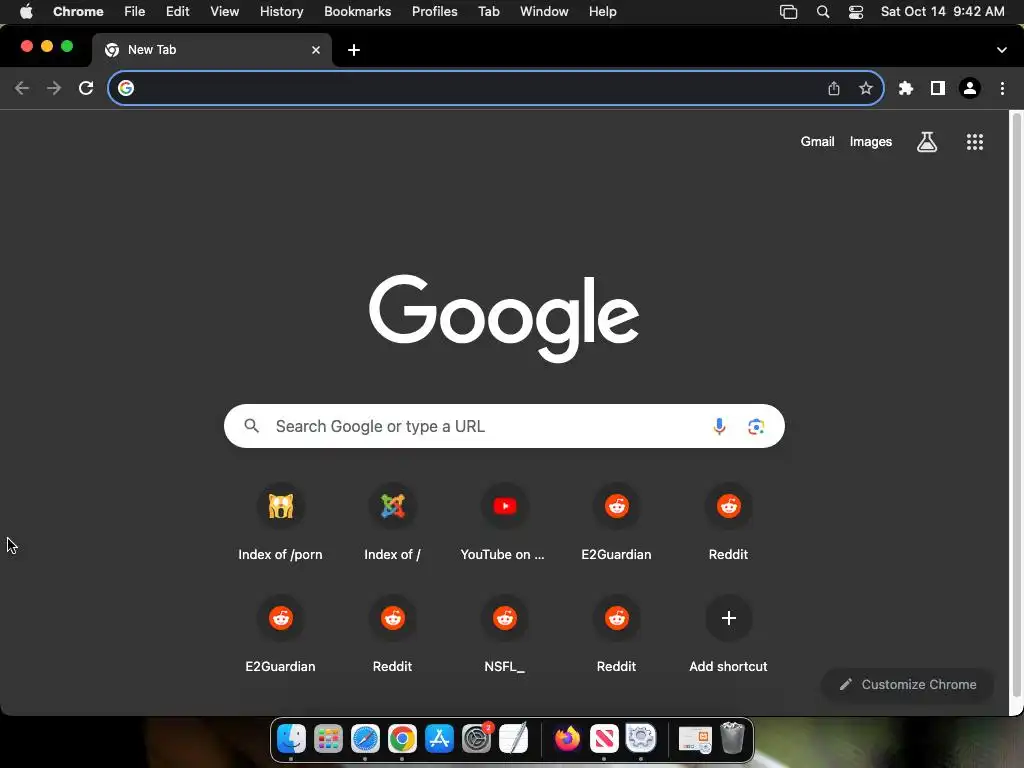Click the screen mirroring icon in menu bar
The height and width of the screenshot is (768, 1024).
point(788,12)
